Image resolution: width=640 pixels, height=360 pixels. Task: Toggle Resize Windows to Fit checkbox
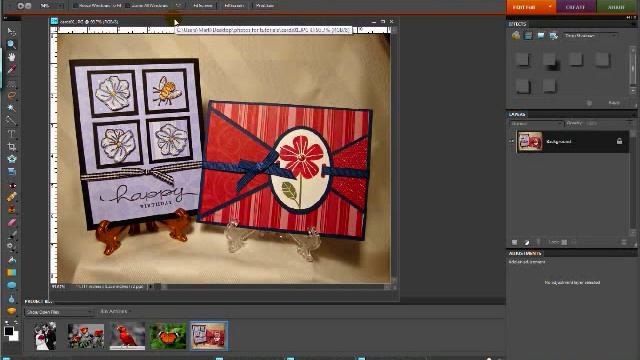click(x=76, y=6)
